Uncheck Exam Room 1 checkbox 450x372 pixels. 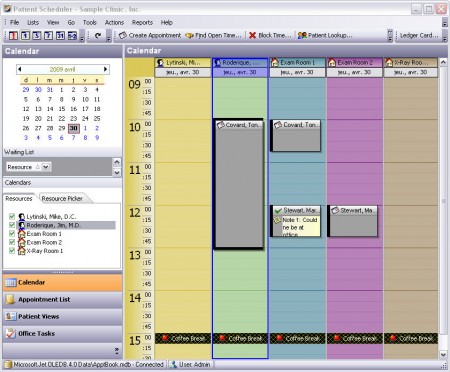[12, 234]
